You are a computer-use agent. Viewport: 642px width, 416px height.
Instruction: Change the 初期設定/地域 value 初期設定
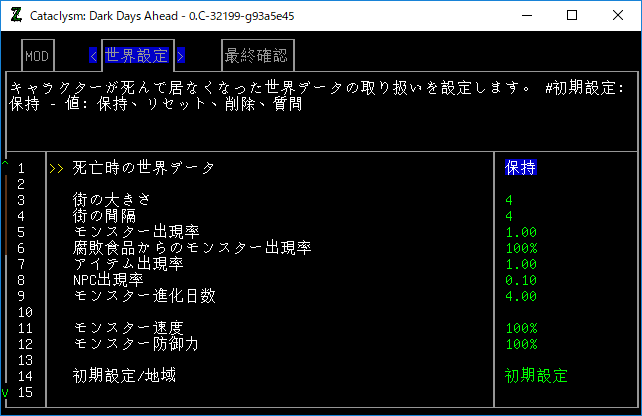(536, 376)
